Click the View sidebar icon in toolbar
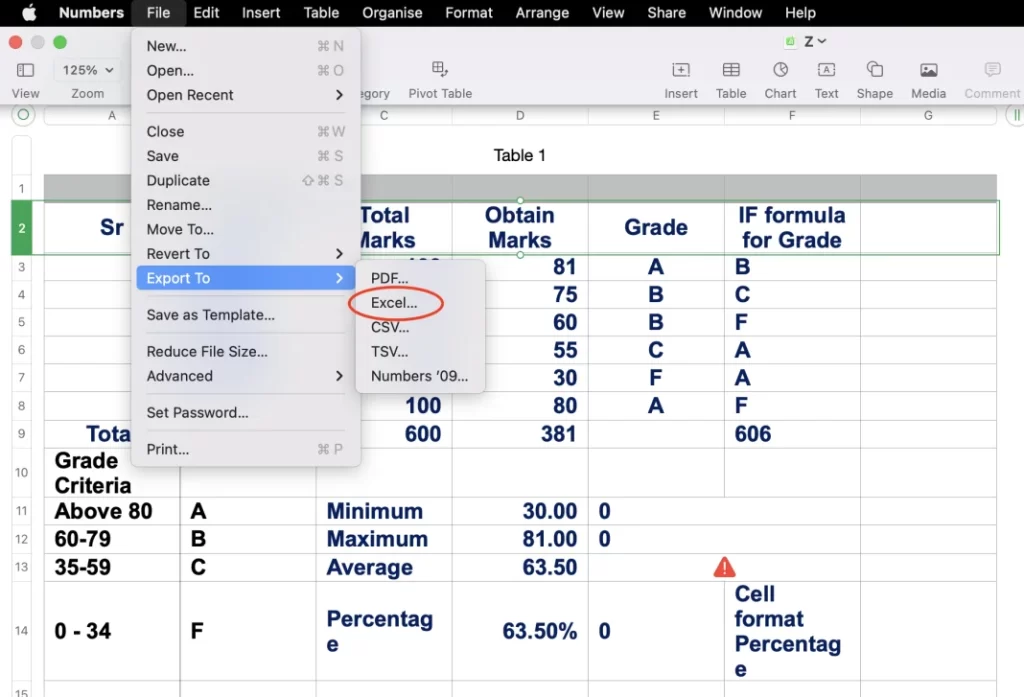This screenshot has width=1024, height=697. pos(25,70)
